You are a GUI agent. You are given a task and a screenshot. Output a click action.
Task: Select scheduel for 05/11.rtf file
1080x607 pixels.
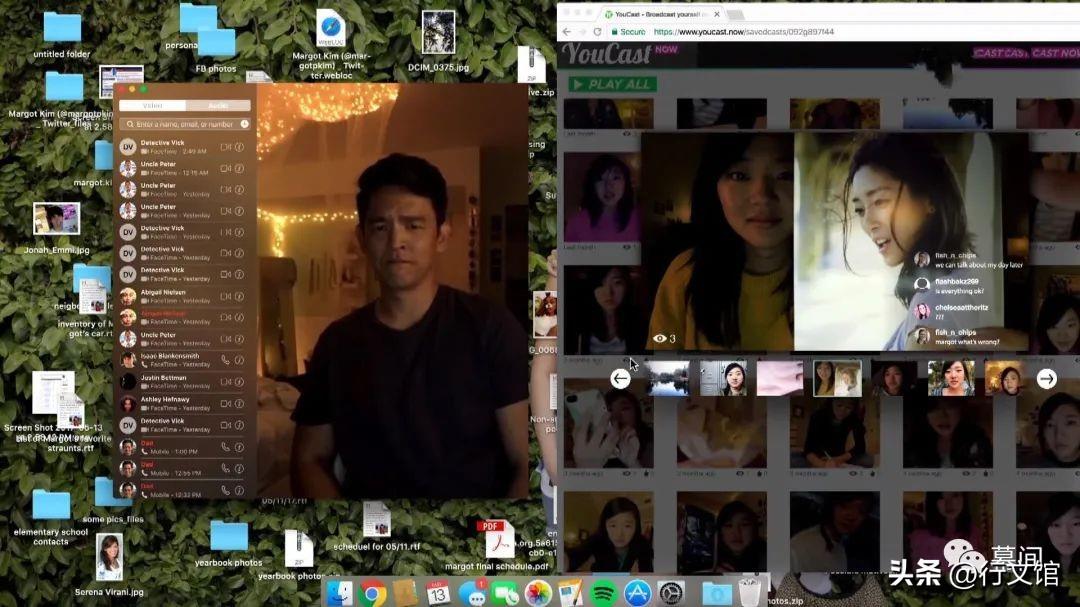coord(377,526)
